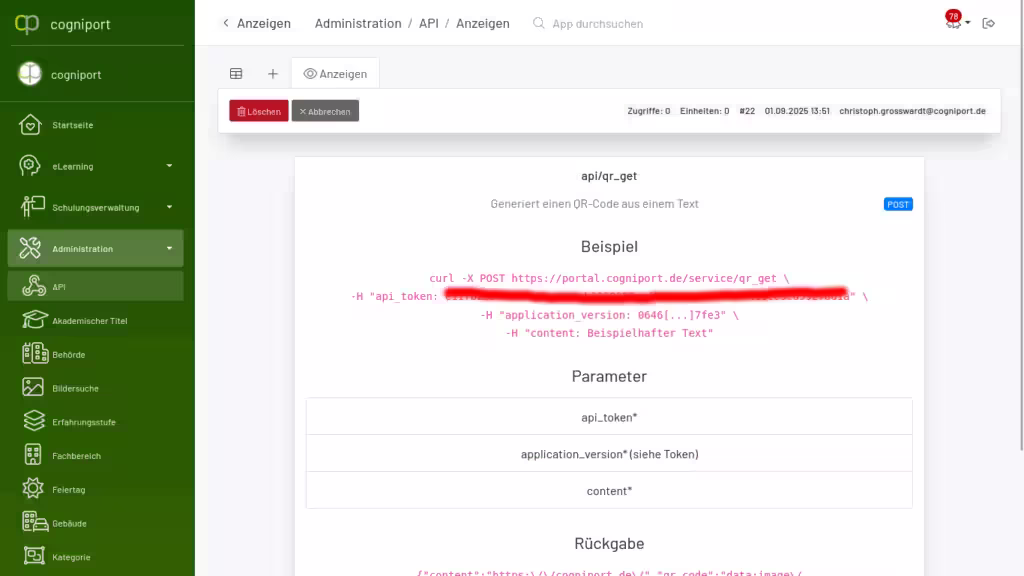Select Akademischer Titel sidebar item
1024x576 pixels.
click(89, 321)
